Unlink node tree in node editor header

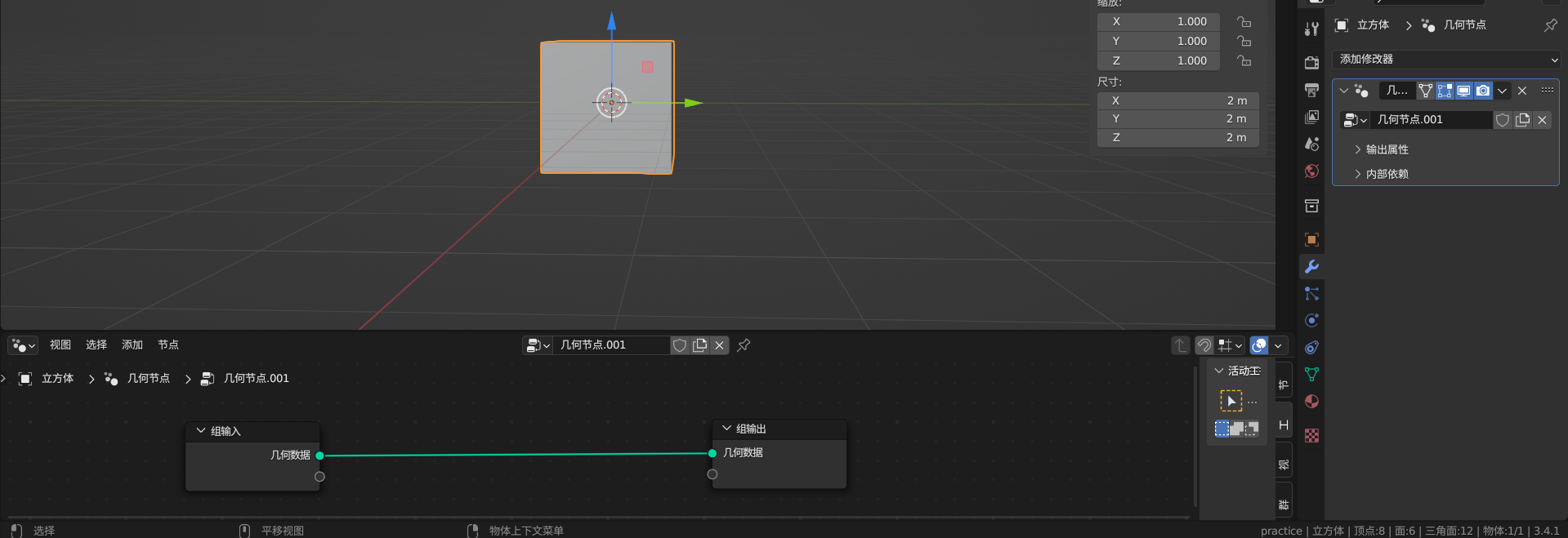coord(719,345)
